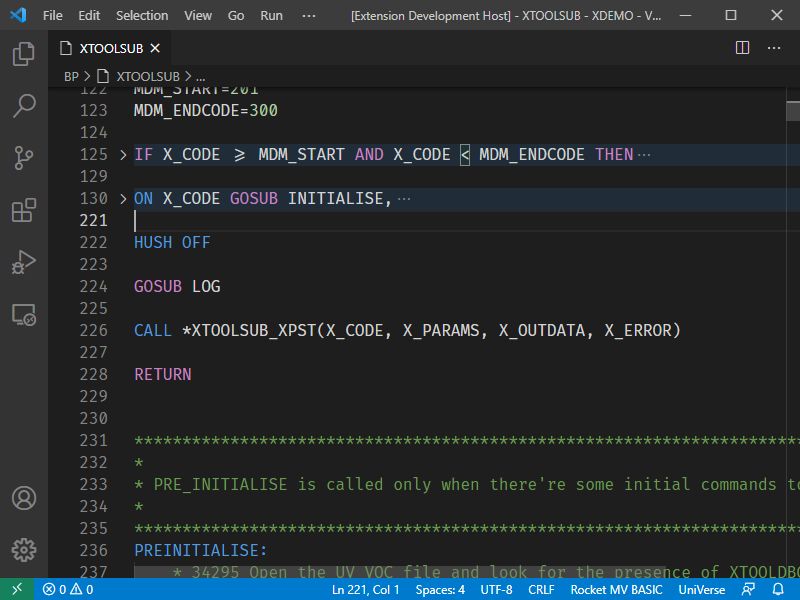Close the XTOOLSUB editor tab
This screenshot has height=600, width=800.
(x=155, y=48)
